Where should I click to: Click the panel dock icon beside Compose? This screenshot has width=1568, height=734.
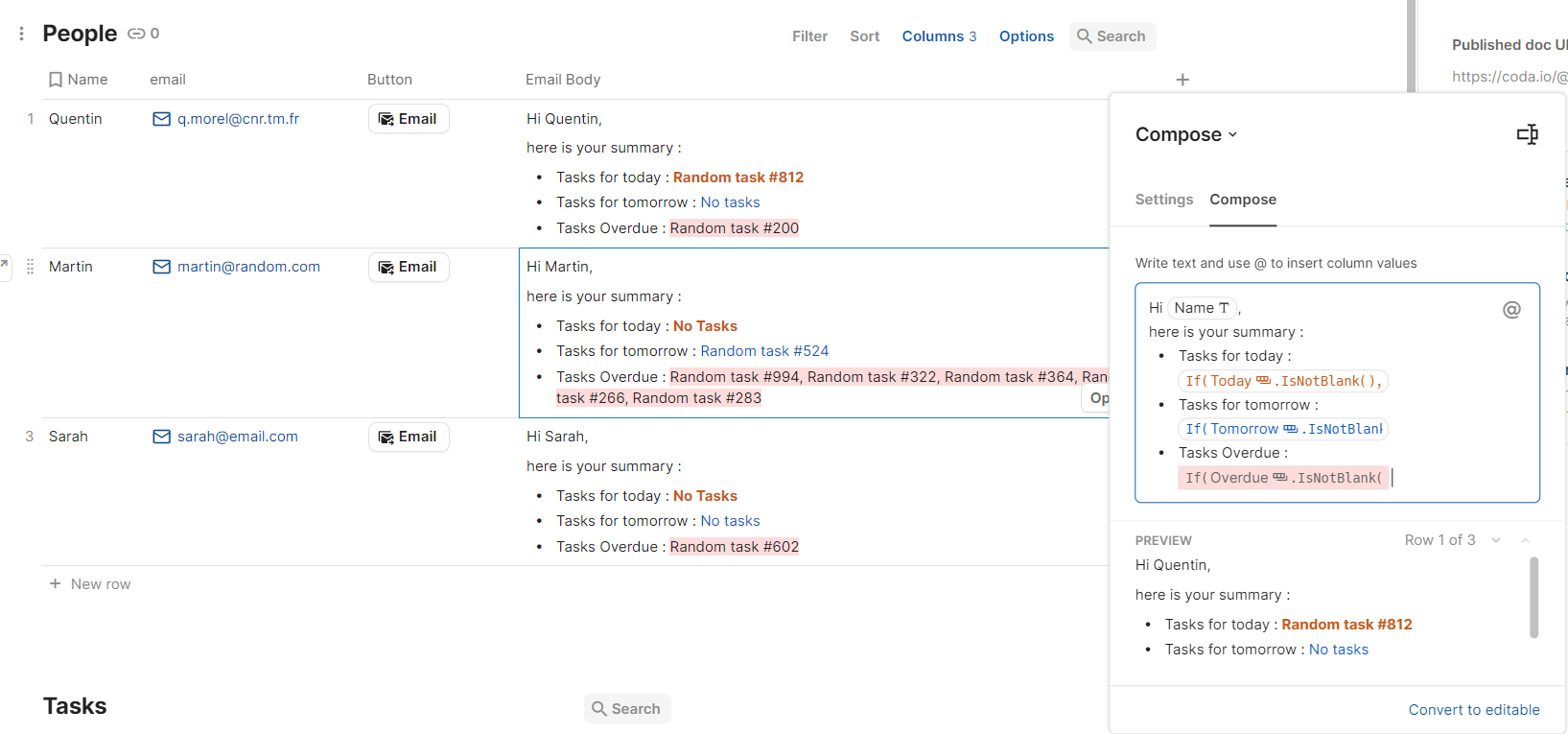(1527, 134)
